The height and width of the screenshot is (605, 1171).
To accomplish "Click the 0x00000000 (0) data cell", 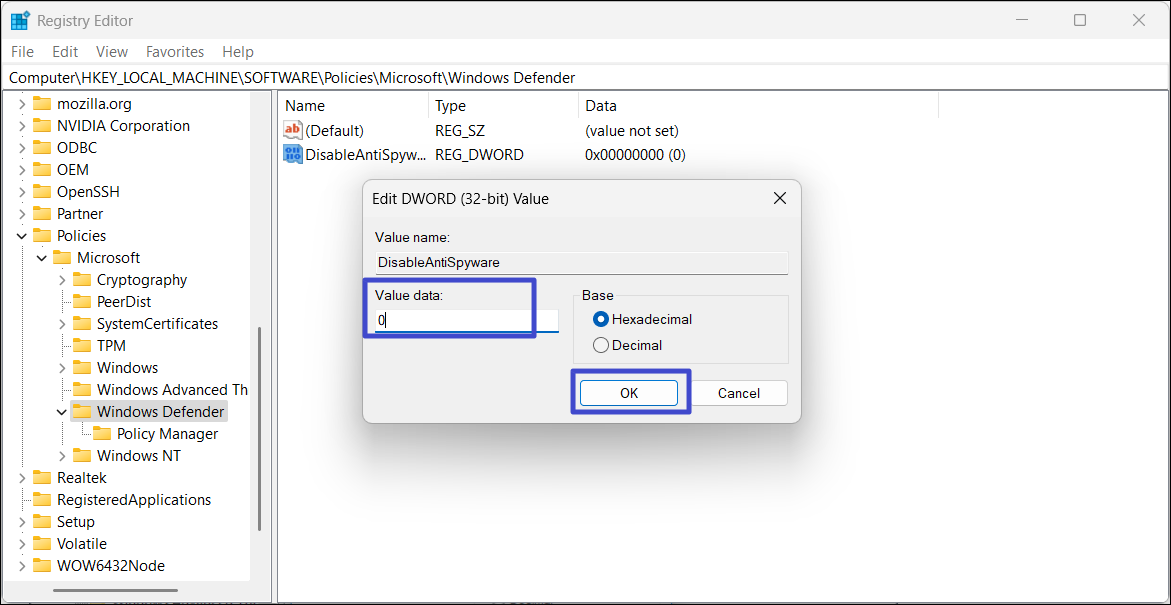I will pyautogui.click(x=636, y=155).
